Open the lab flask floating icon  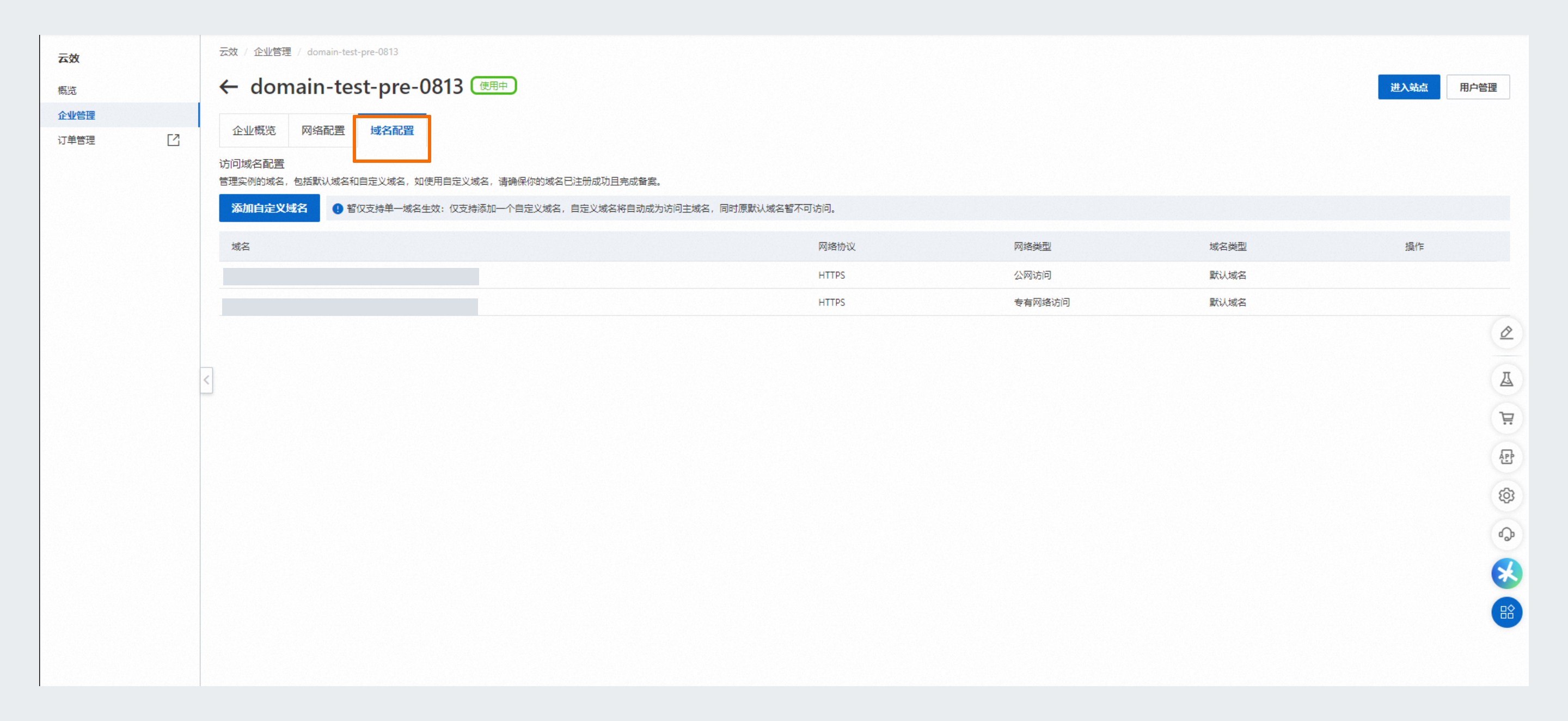[1506, 380]
